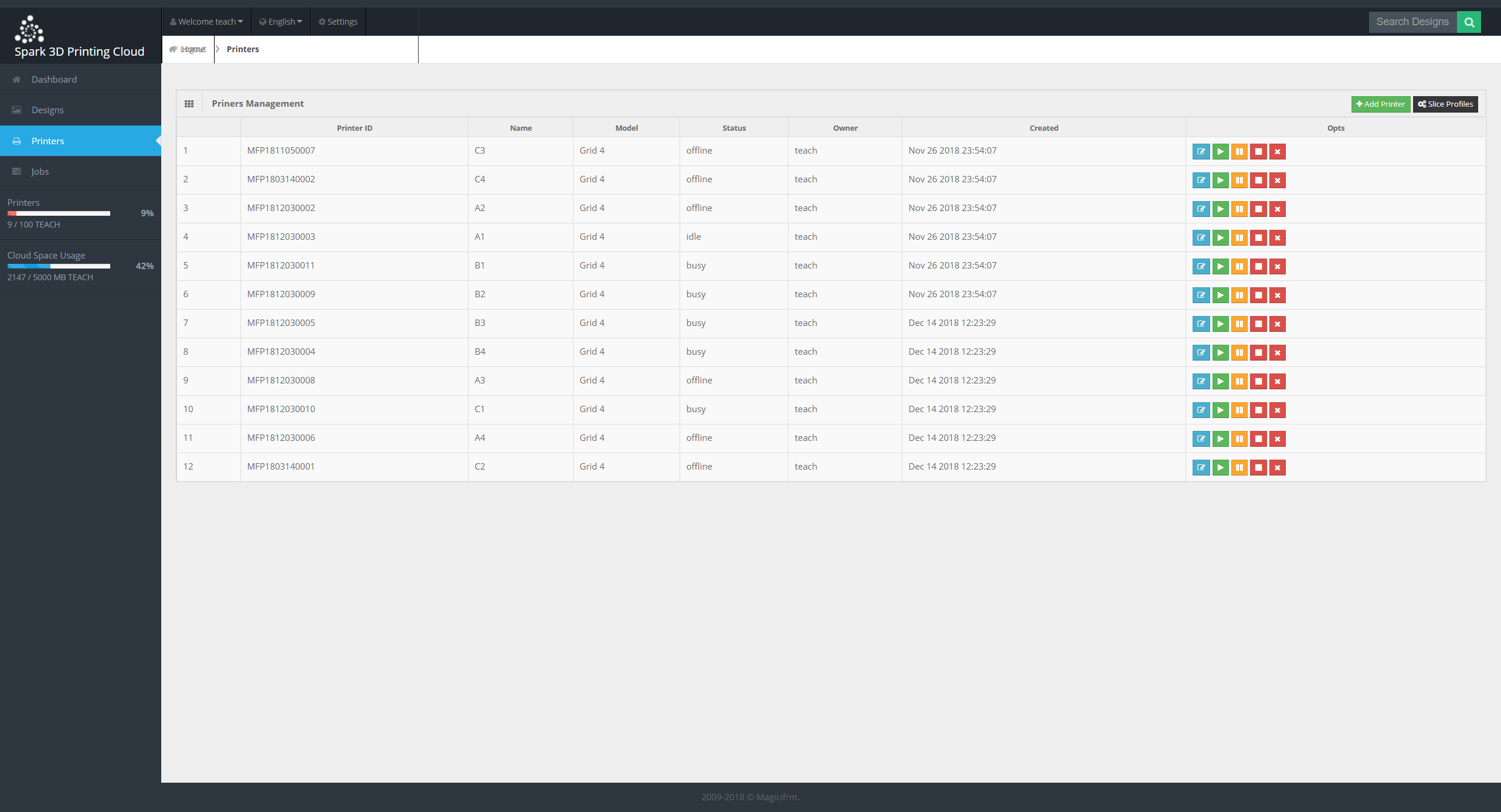Select printer ID MFP1812030010

(281, 409)
